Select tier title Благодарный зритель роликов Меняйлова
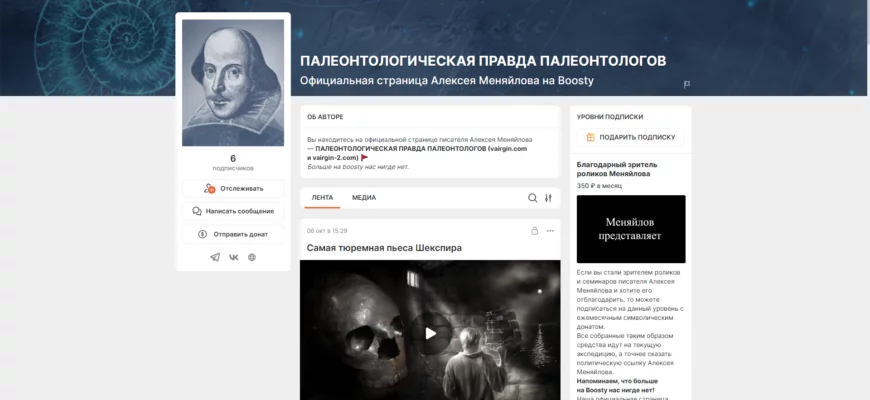This screenshot has width=870, height=400. [x=617, y=169]
